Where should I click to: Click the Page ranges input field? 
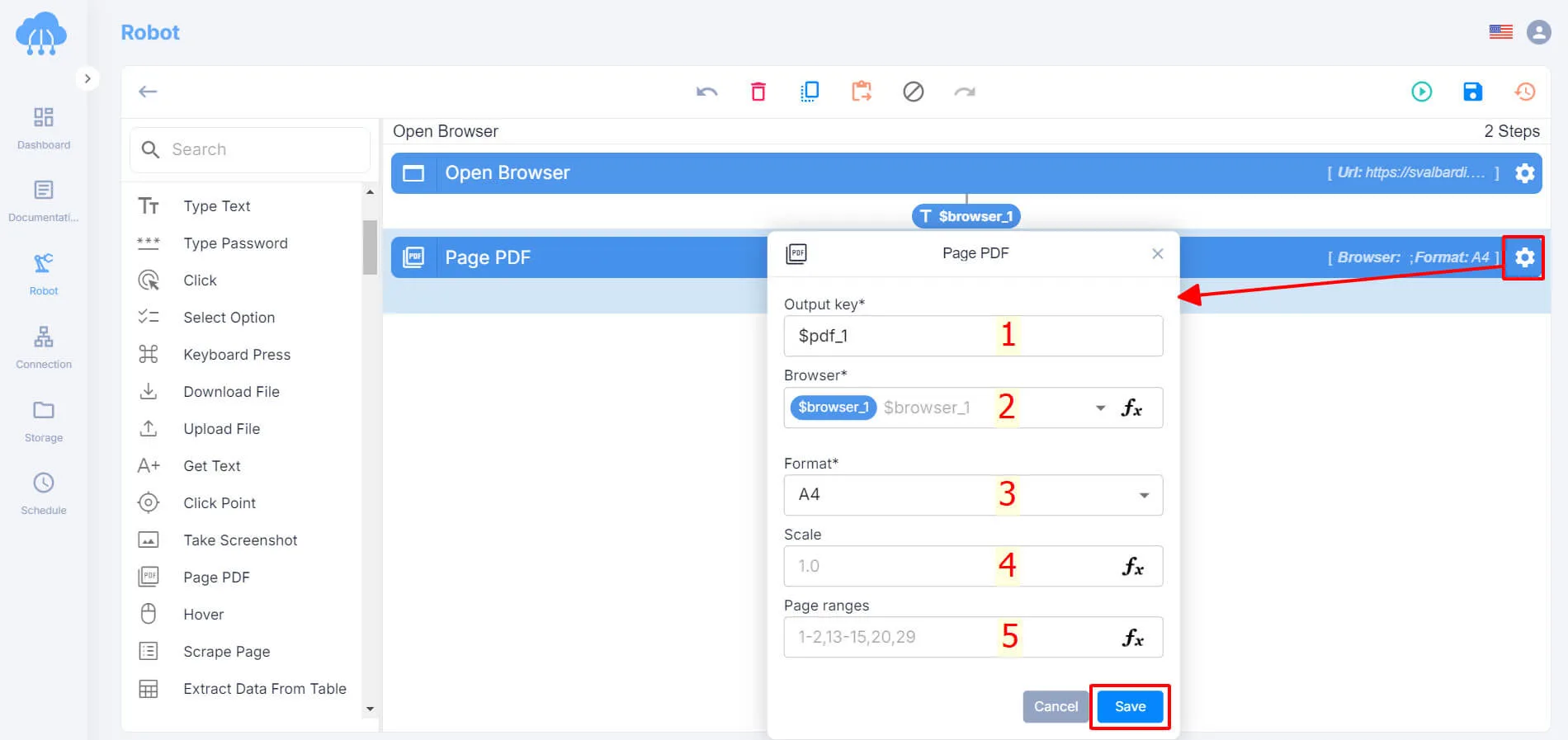(x=973, y=637)
